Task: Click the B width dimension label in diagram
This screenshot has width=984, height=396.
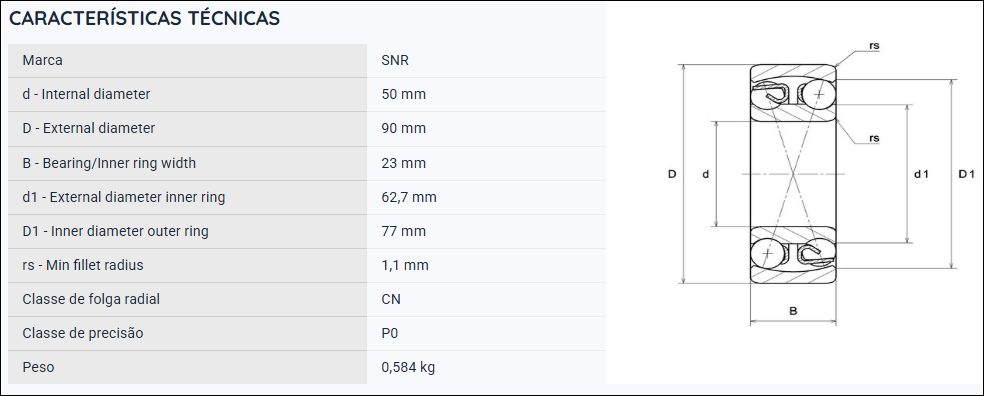Action: point(793,311)
